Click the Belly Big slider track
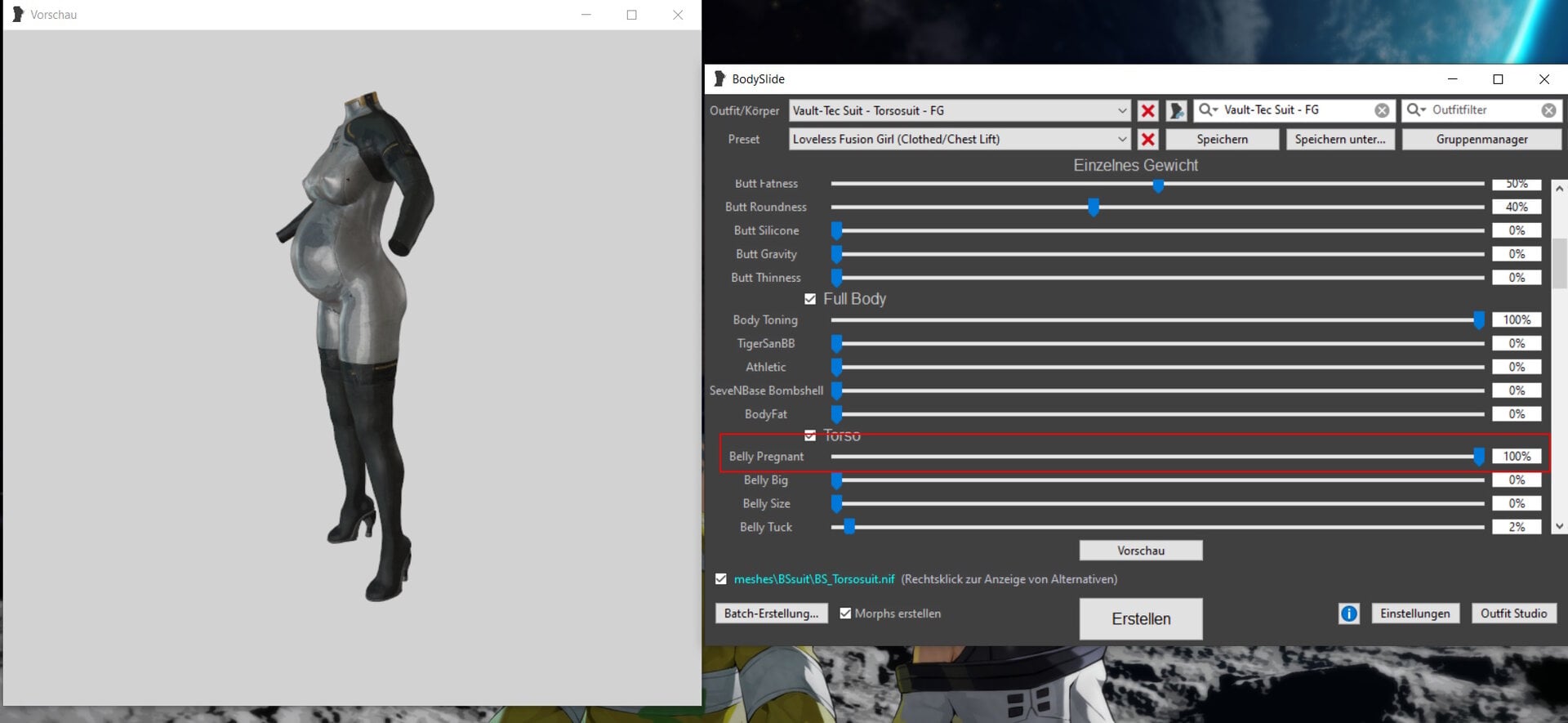The height and width of the screenshot is (723, 1568). pyautogui.click(x=1157, y=480)
